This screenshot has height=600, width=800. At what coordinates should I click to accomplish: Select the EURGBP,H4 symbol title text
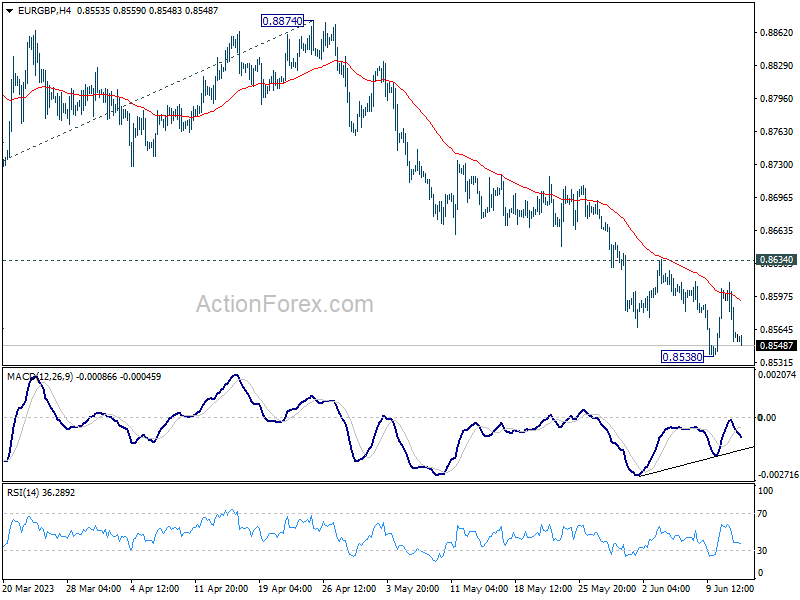(x=44, y=10)
